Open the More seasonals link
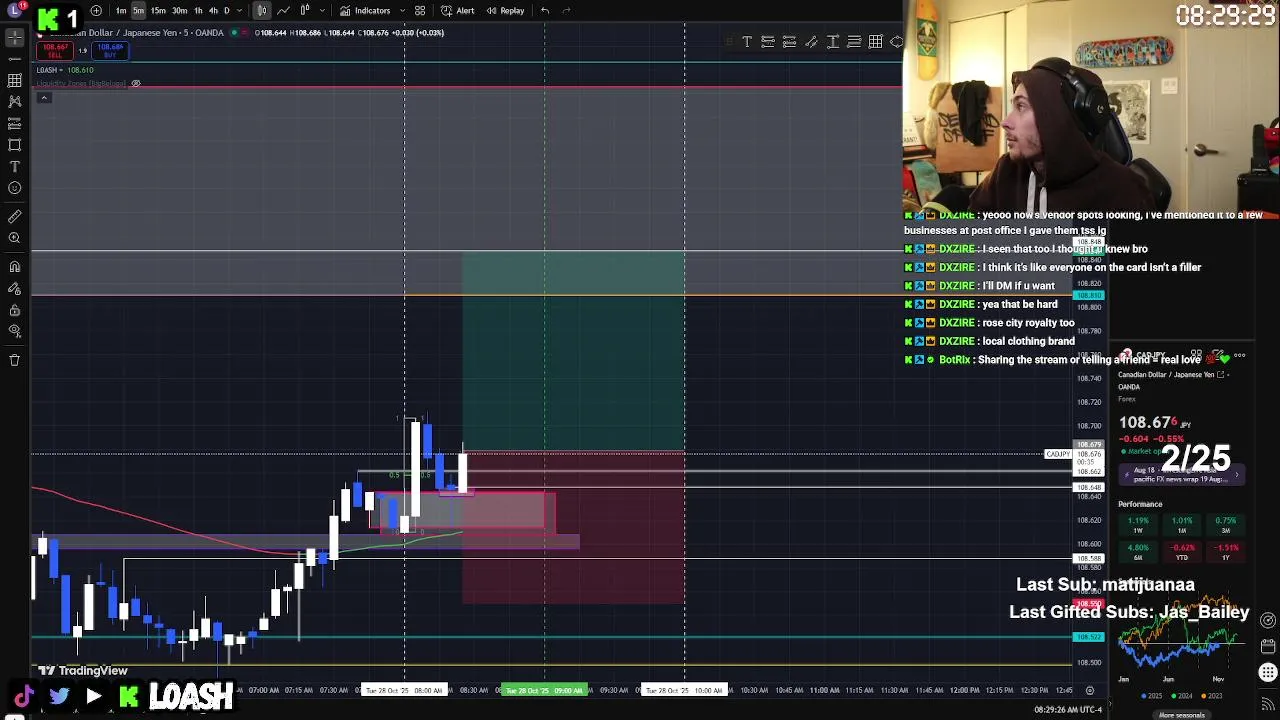 click(x=1181, y=715)
